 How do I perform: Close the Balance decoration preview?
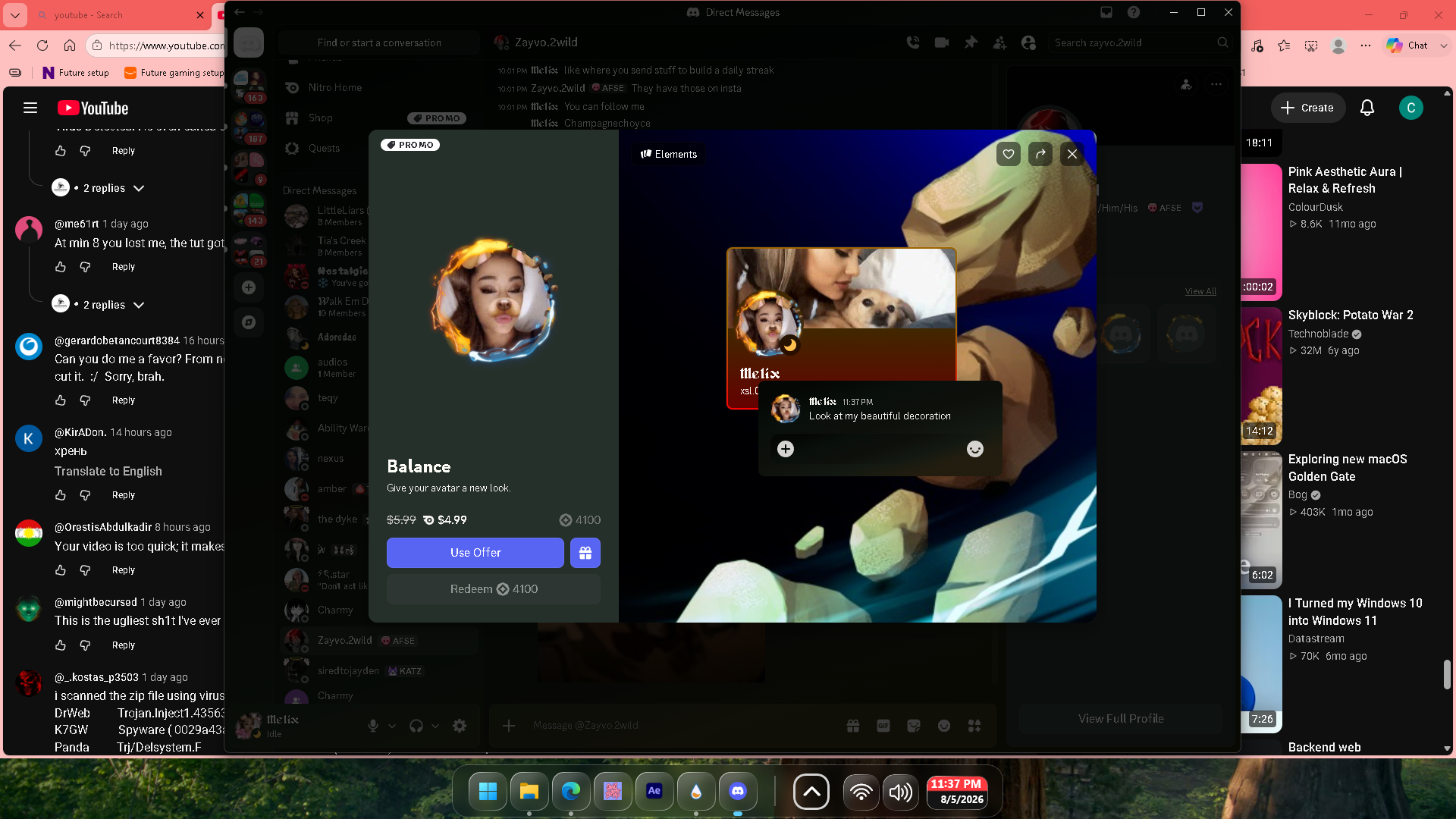1072,154
